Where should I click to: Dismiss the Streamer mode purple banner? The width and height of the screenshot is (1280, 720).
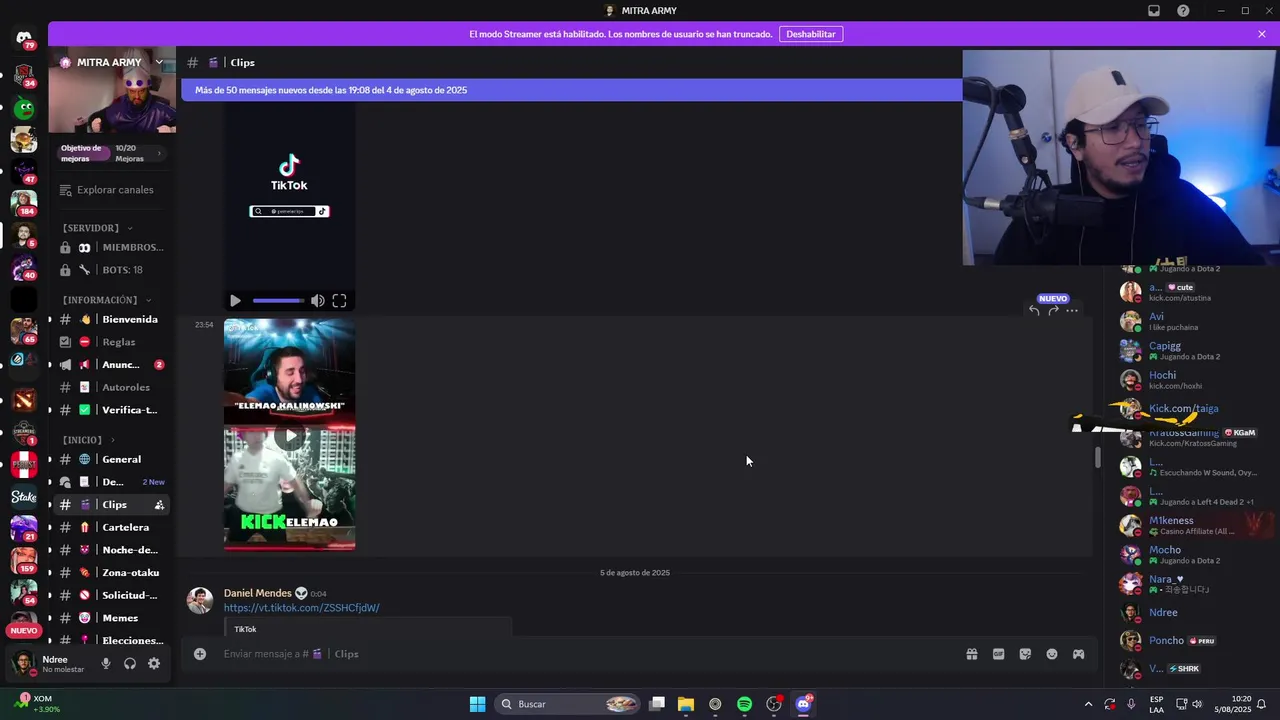pyautogui.click(x=1262, y=34)
